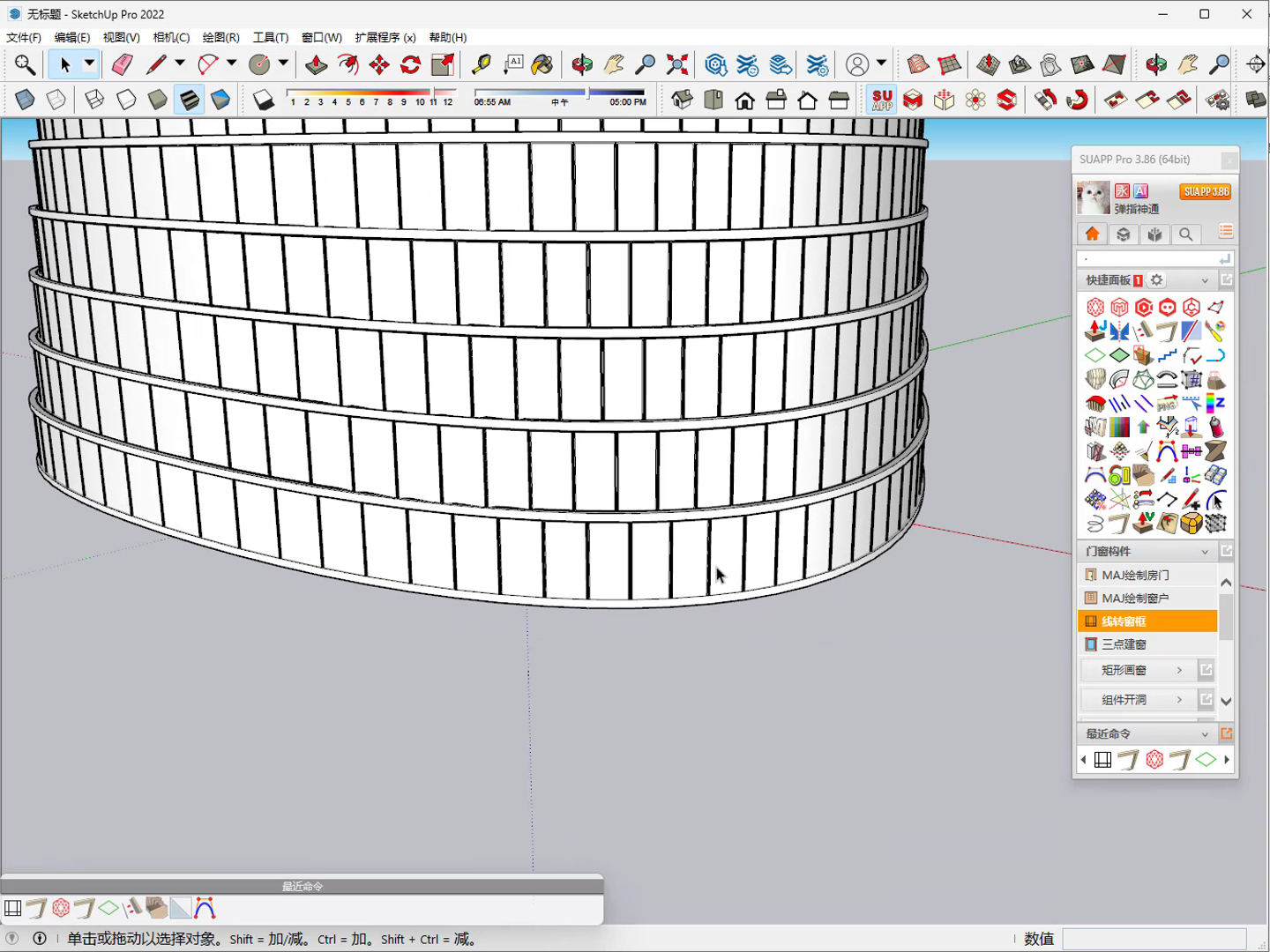
Task: Select the Rotate tool
Action: coord(411,64)
